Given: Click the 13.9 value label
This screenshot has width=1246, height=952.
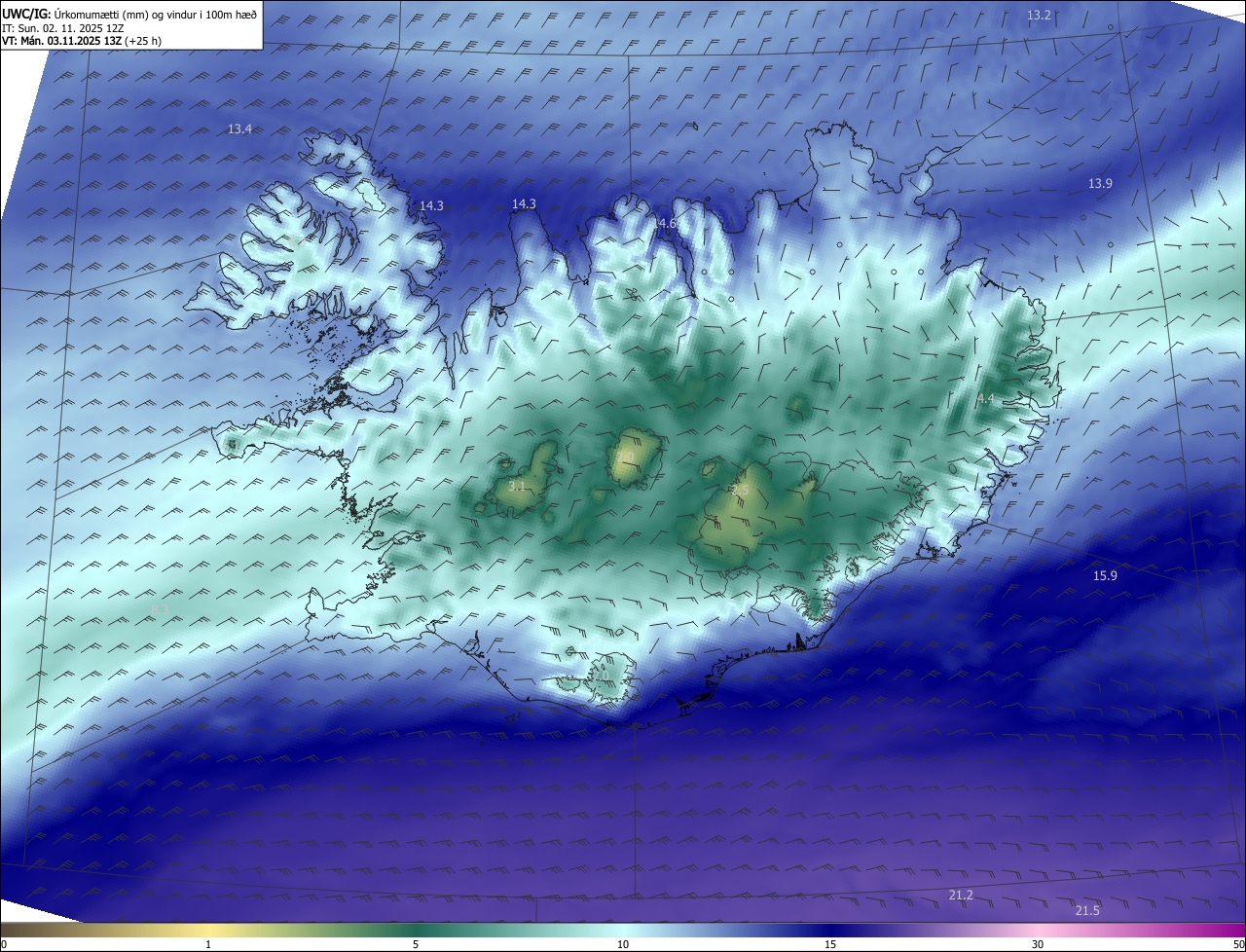Looking at the screenshot, I should click(1100, 183).
